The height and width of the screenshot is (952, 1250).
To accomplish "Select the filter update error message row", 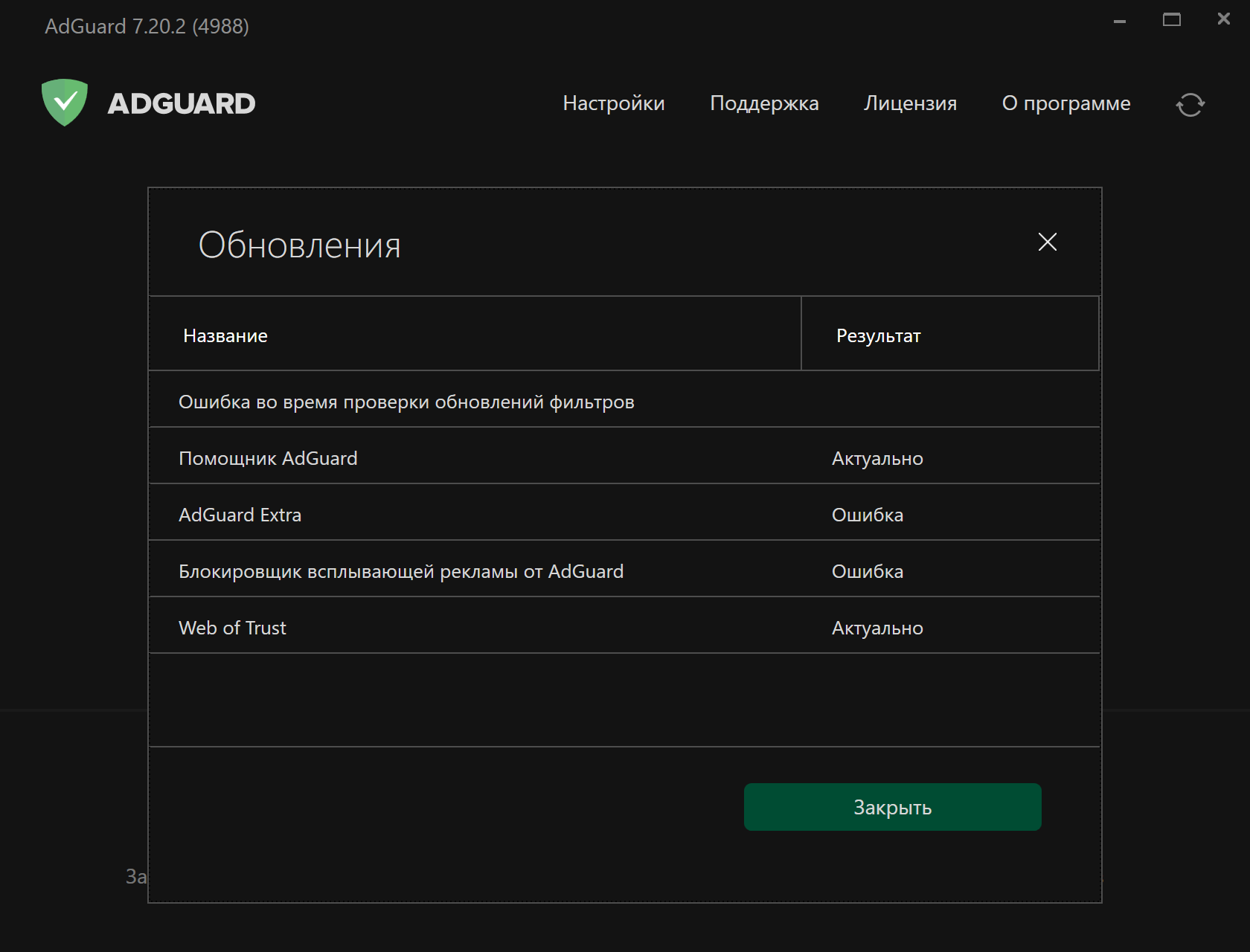I will click(624, 399).
